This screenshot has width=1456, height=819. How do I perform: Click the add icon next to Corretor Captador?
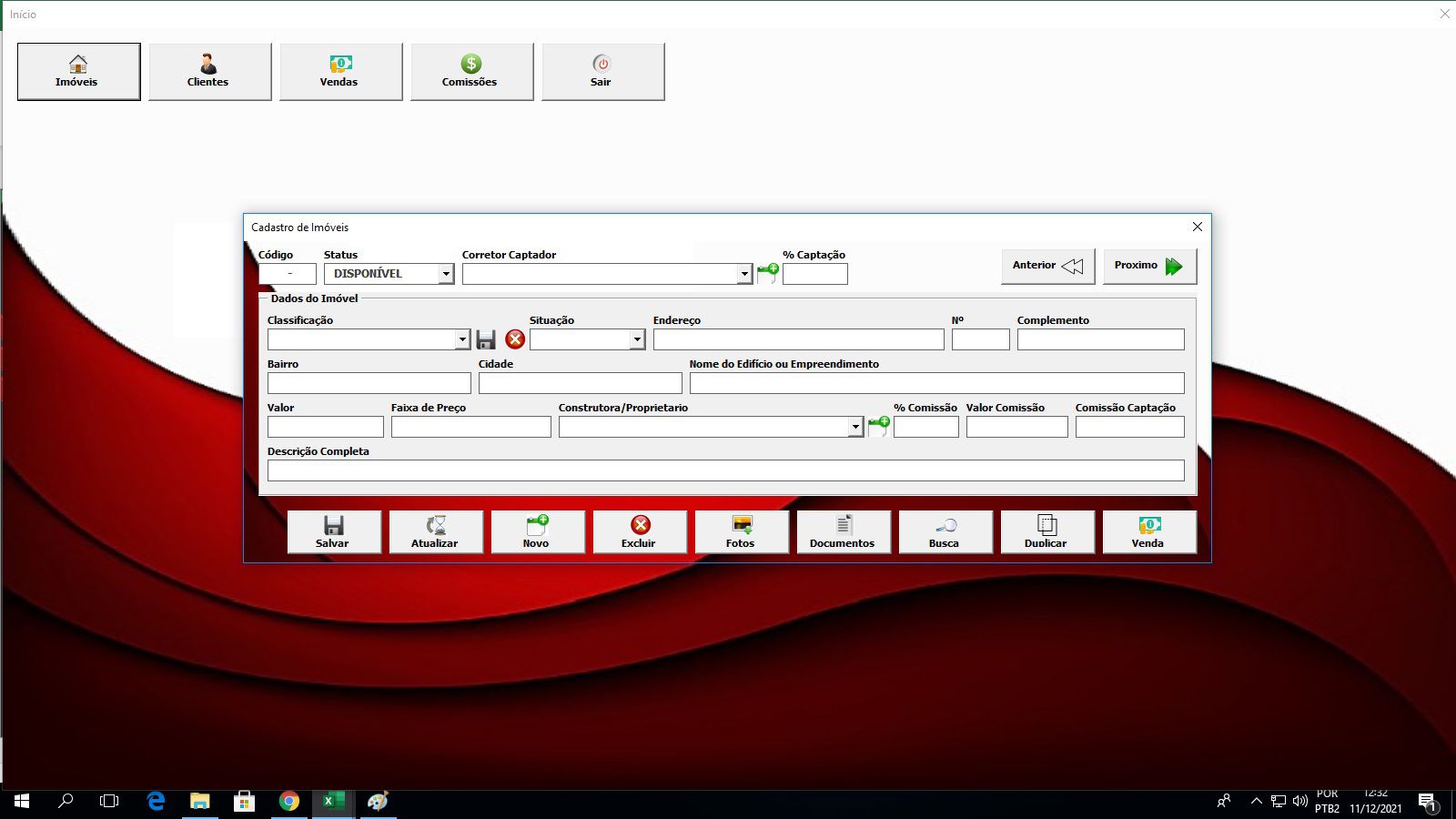[768, 273]
